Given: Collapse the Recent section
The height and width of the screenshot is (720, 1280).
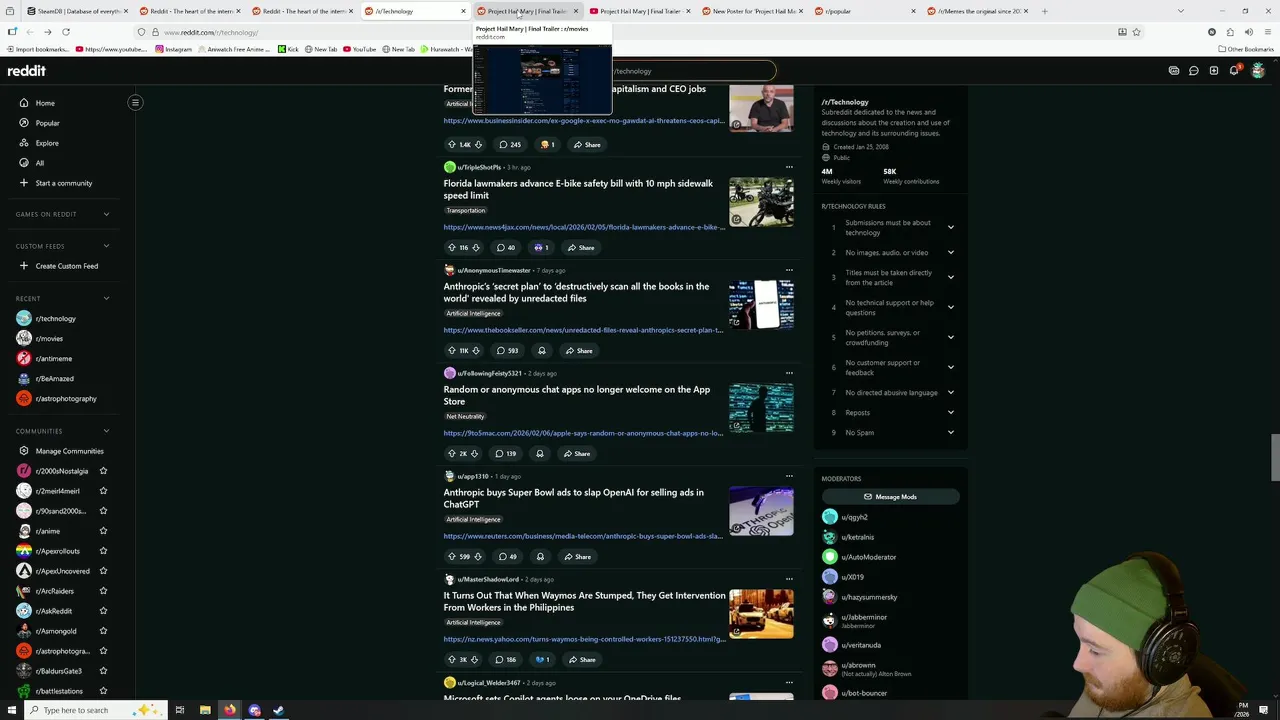Looking at the screenshot, I should pos(106,298).
